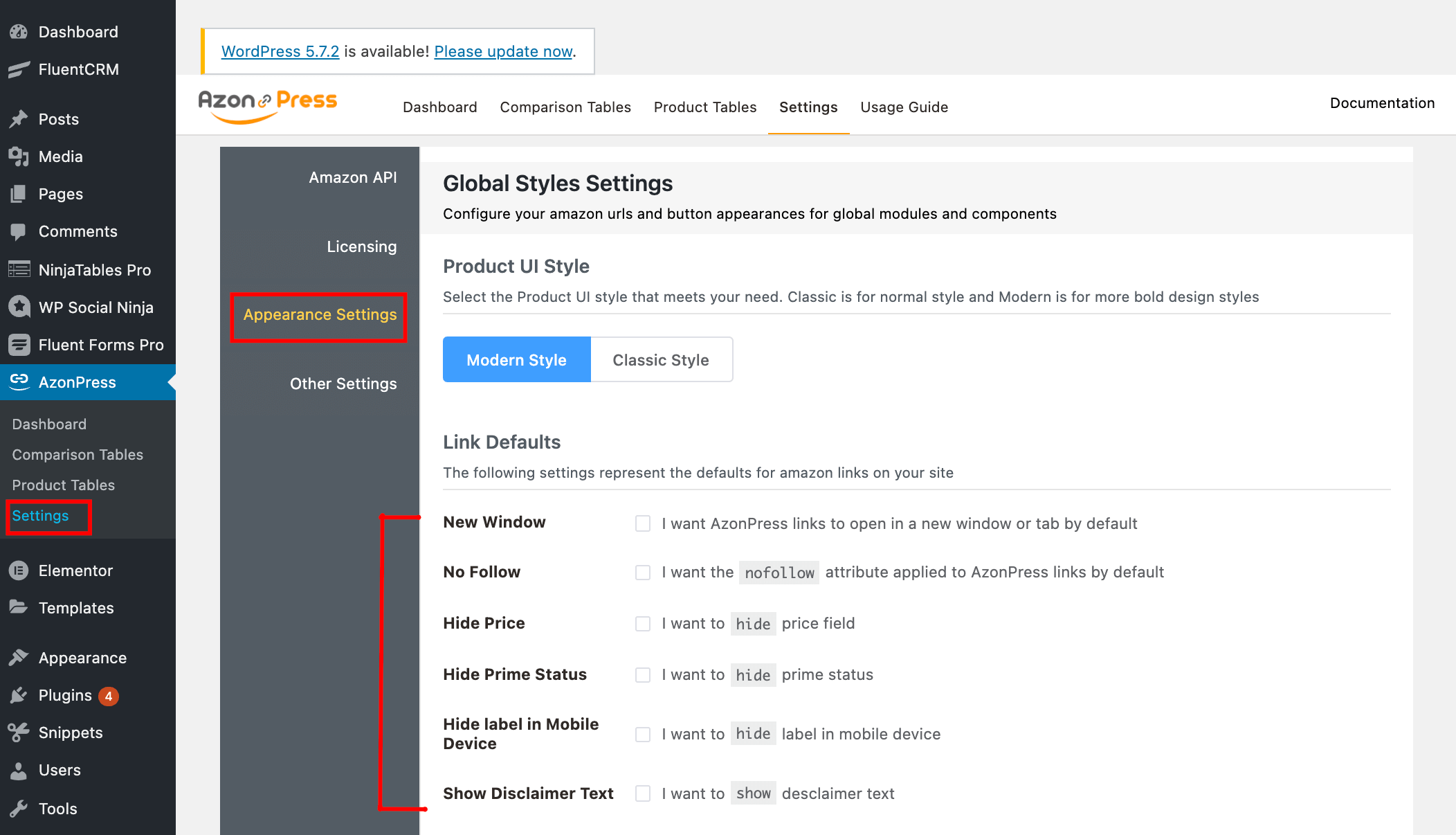Click the 'Product UI Style' heading

[x=516, y=266]
